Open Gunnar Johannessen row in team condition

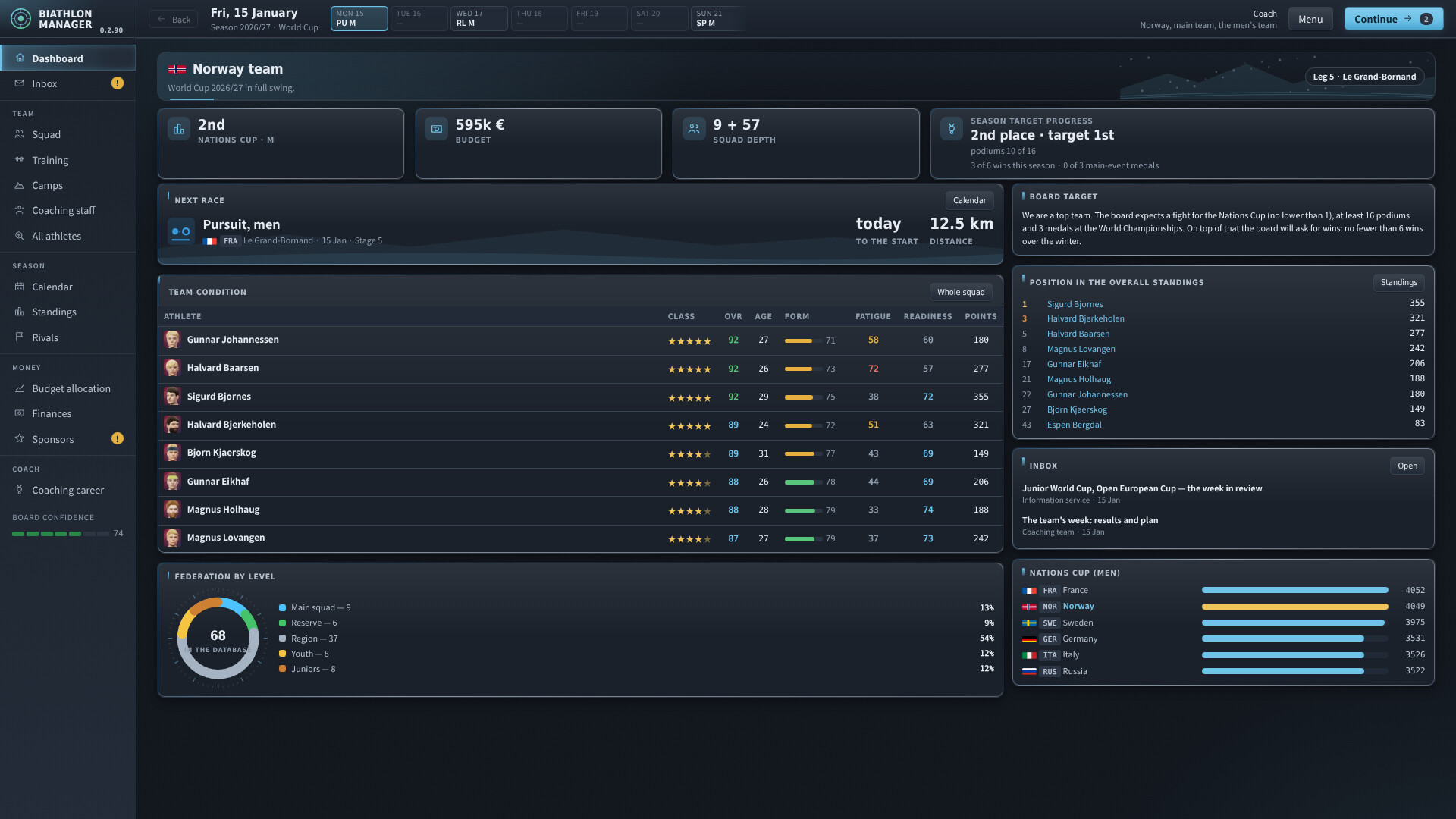pyautogui.click(x=580, y=340)
